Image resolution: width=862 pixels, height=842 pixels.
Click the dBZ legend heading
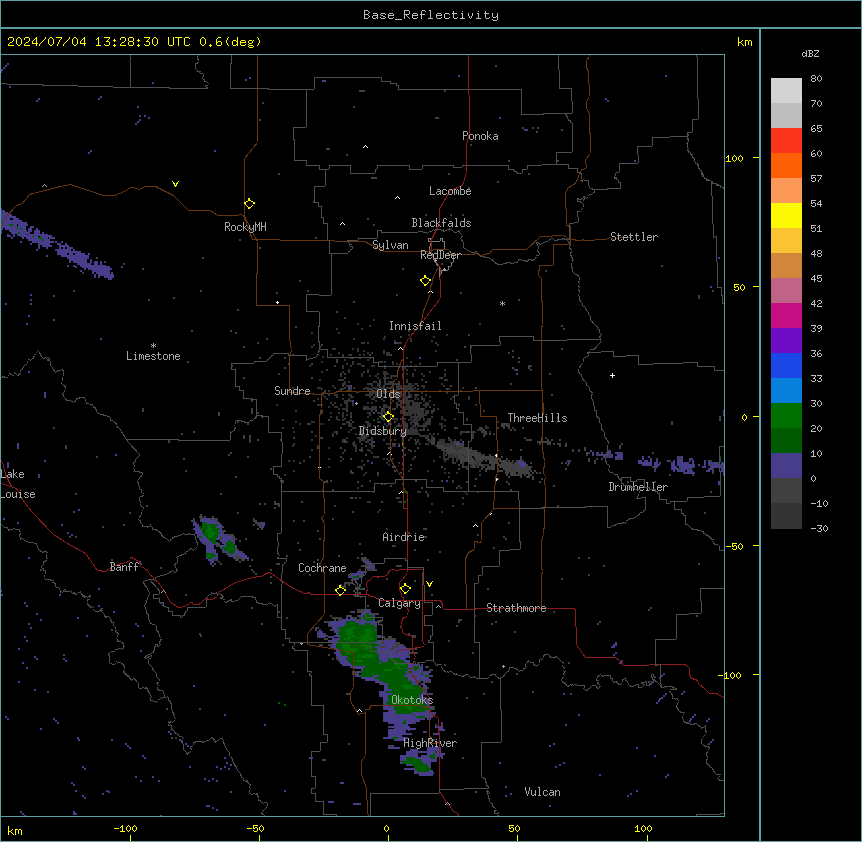pos(810,53)
